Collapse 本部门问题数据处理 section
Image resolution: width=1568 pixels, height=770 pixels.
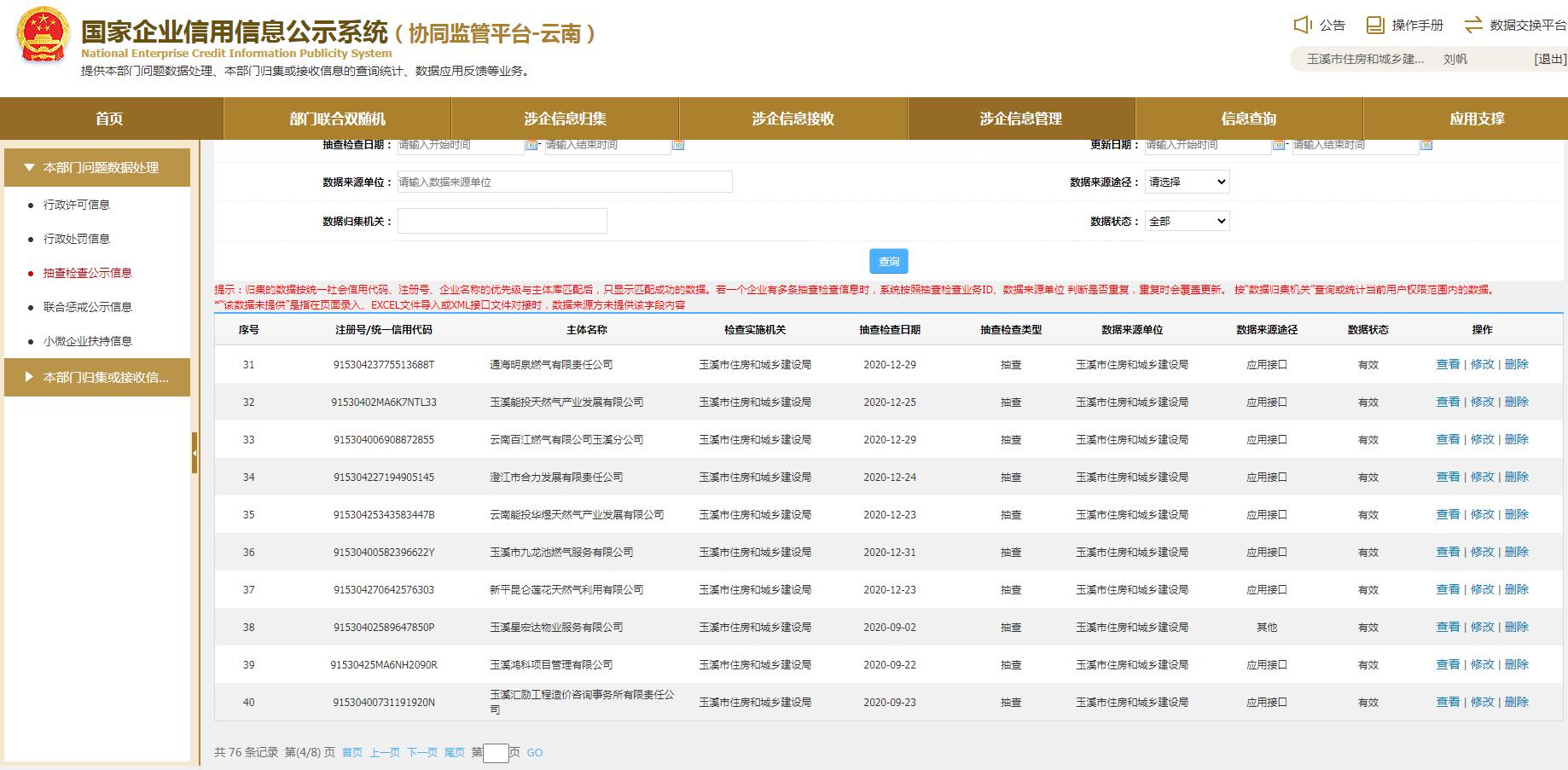point(97,167)
